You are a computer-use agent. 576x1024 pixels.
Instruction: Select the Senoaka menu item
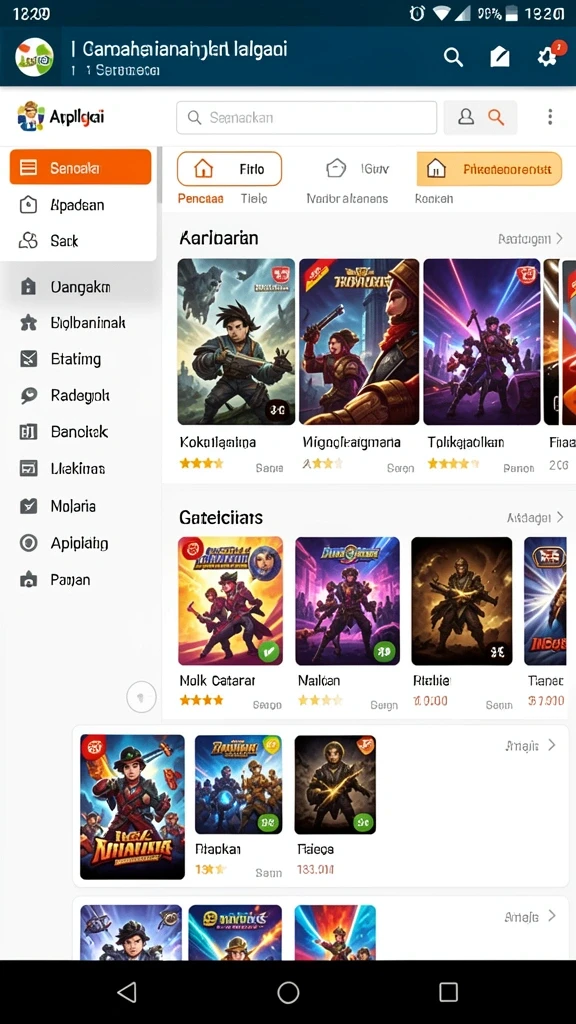(x=80, y=168)
